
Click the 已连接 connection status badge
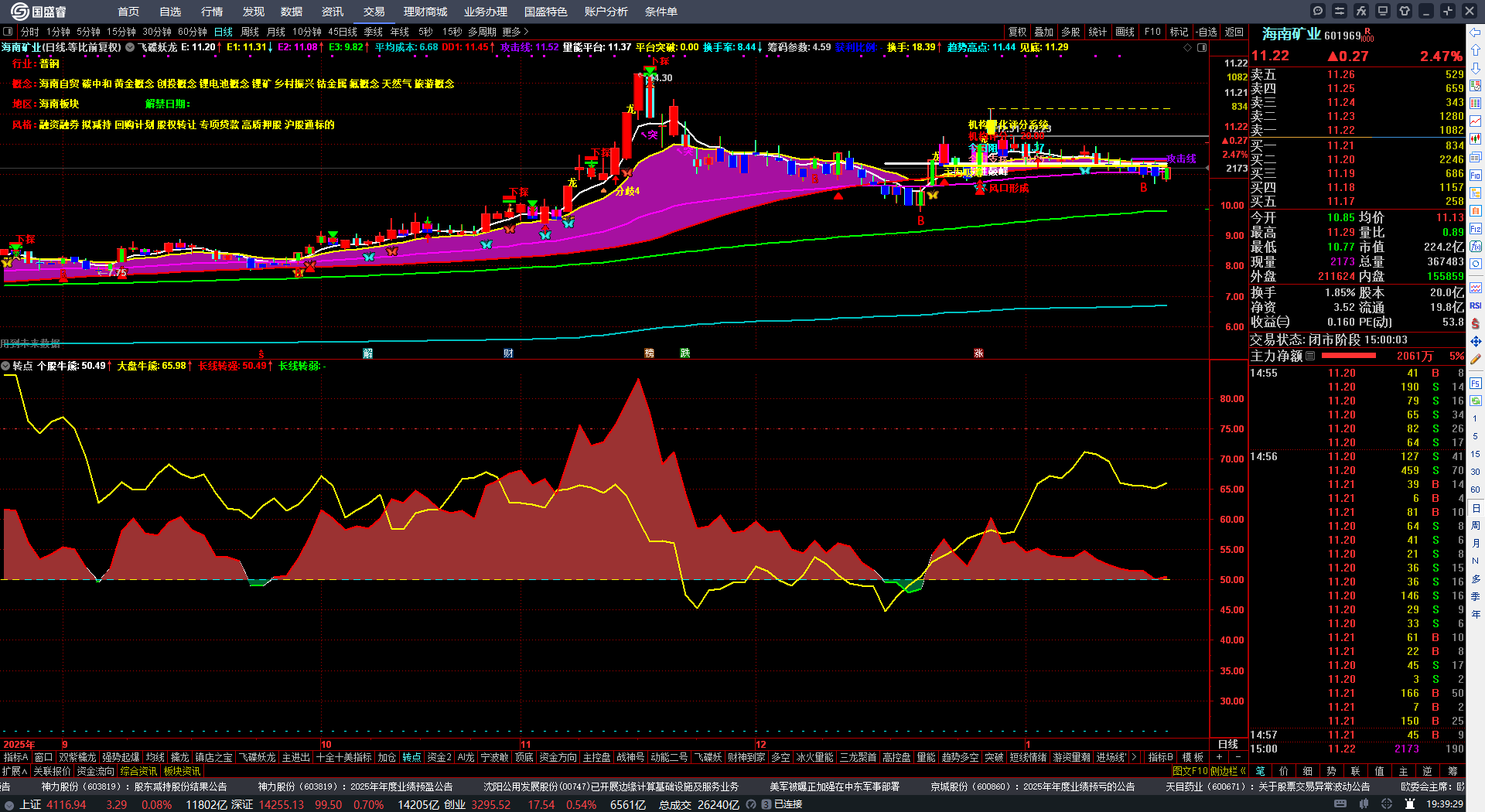(x=782, y=804)
